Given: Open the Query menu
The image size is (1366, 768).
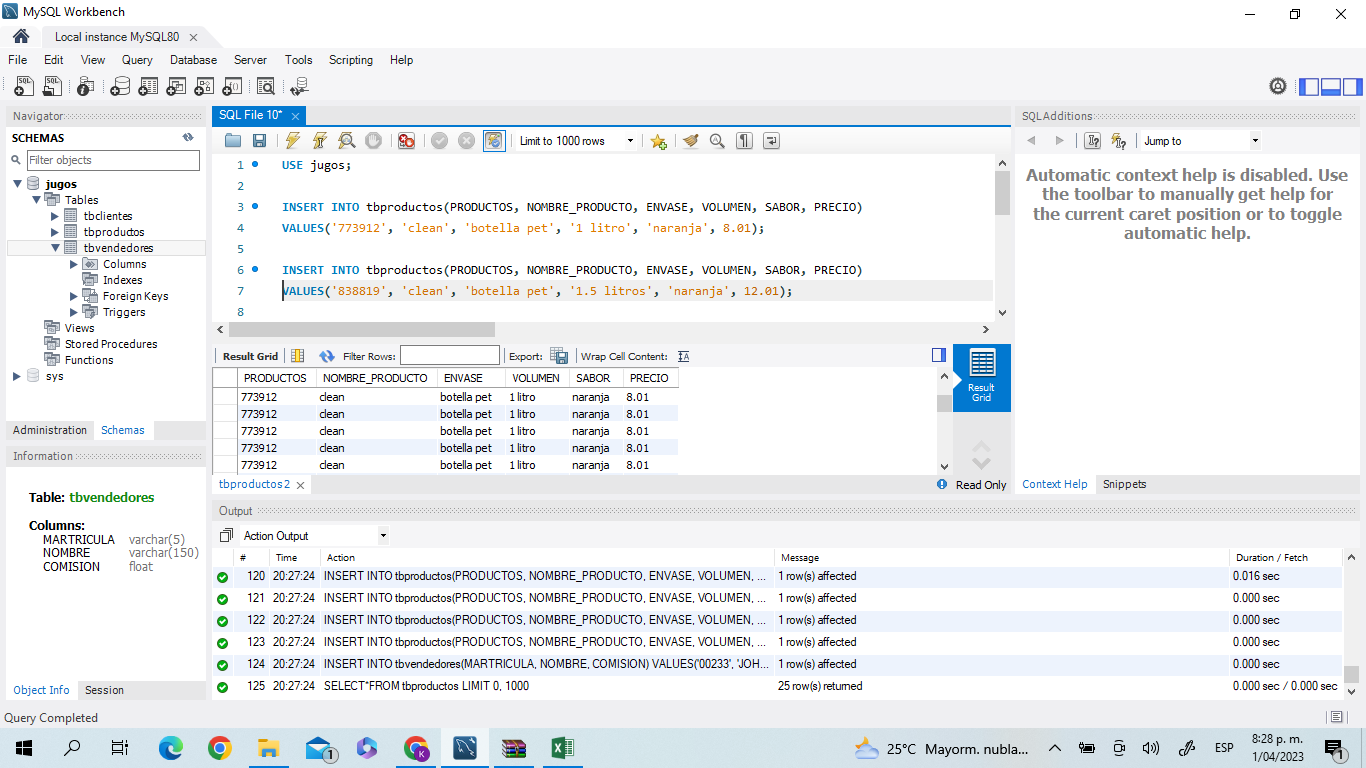Looking at the screenshot, I should (x=137, y=60).
